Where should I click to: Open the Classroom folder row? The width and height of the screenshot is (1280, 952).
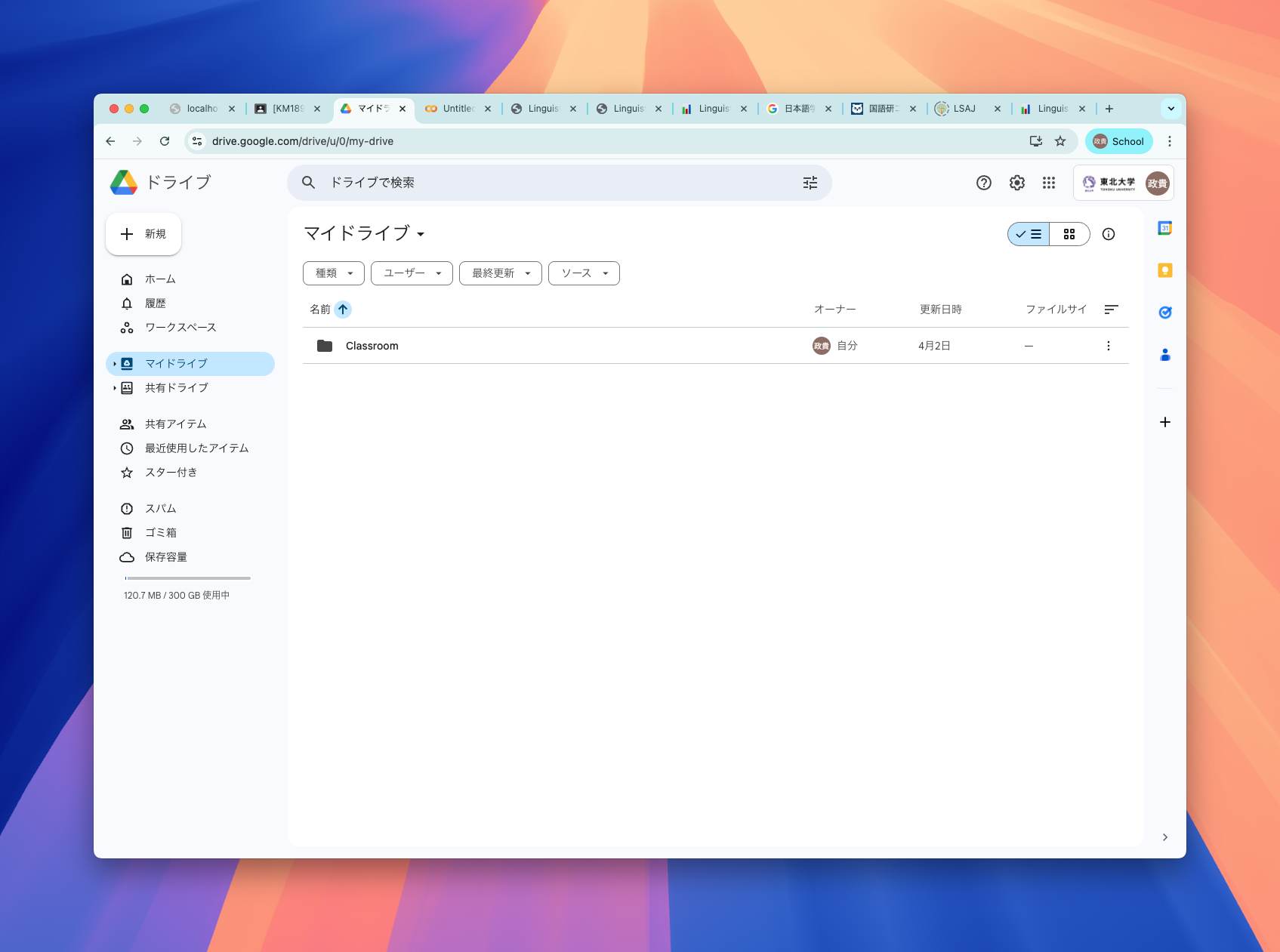[x=372, y=346]
